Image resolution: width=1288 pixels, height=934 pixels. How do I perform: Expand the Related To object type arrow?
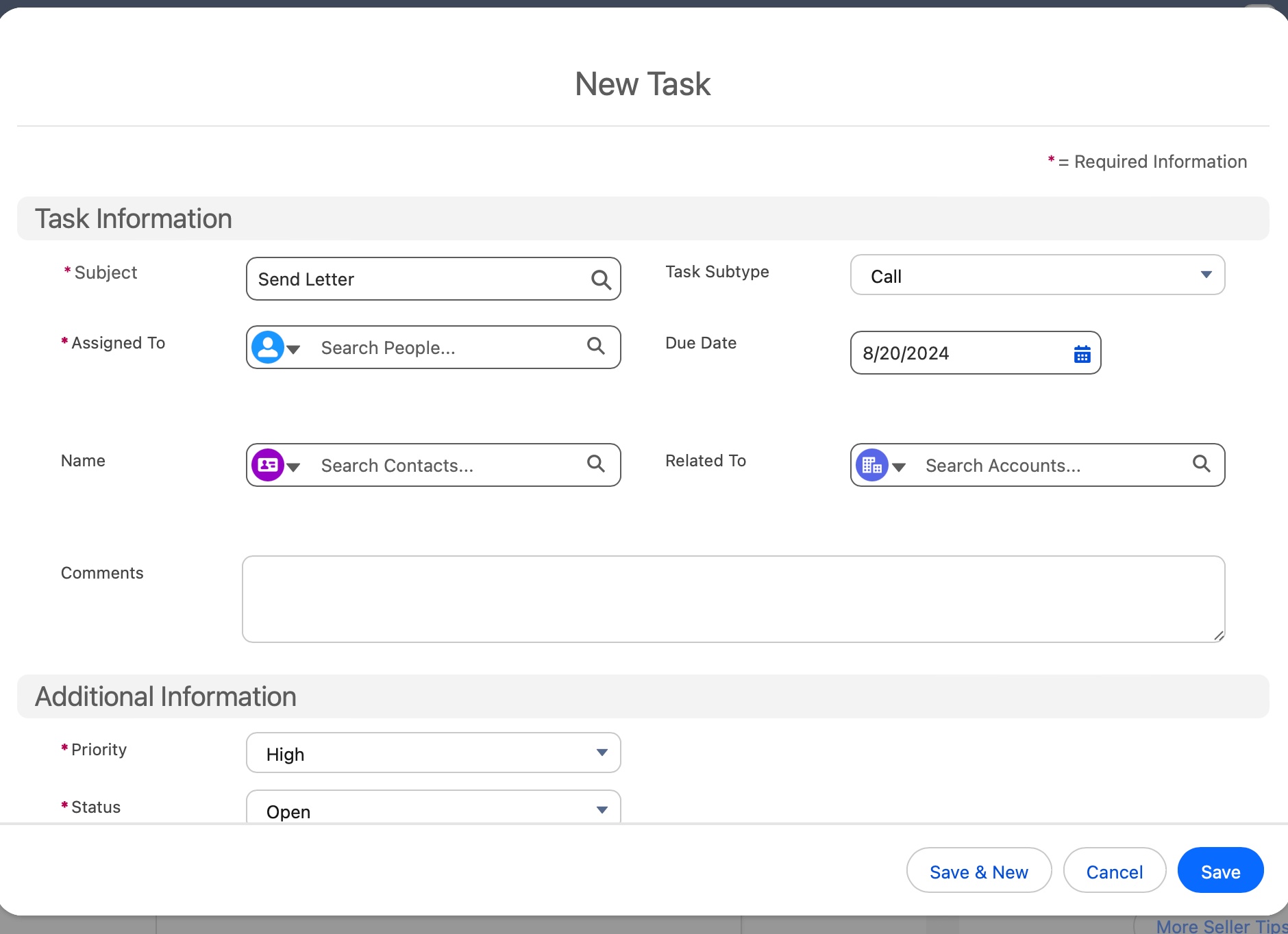click(899, 467)
